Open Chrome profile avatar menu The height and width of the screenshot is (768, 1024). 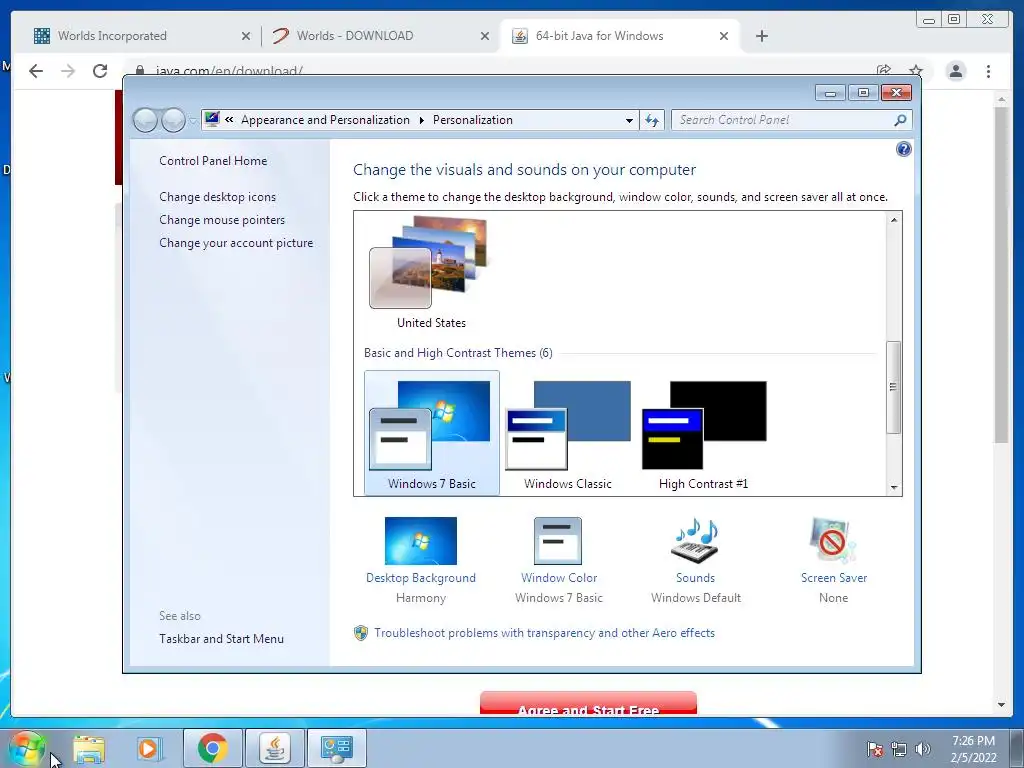[955, 71]
